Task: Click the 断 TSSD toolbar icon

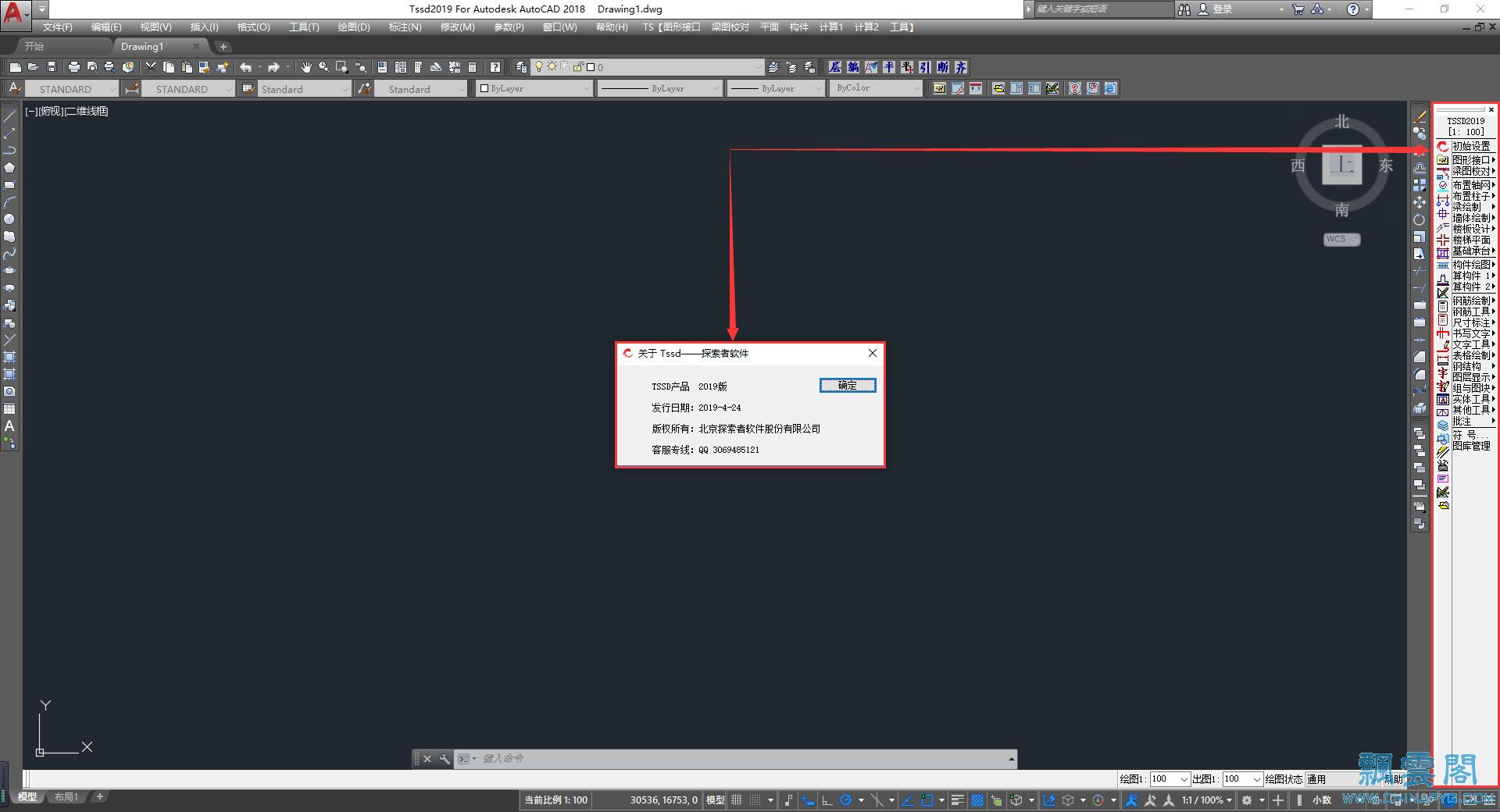Action: click(943, 67)
